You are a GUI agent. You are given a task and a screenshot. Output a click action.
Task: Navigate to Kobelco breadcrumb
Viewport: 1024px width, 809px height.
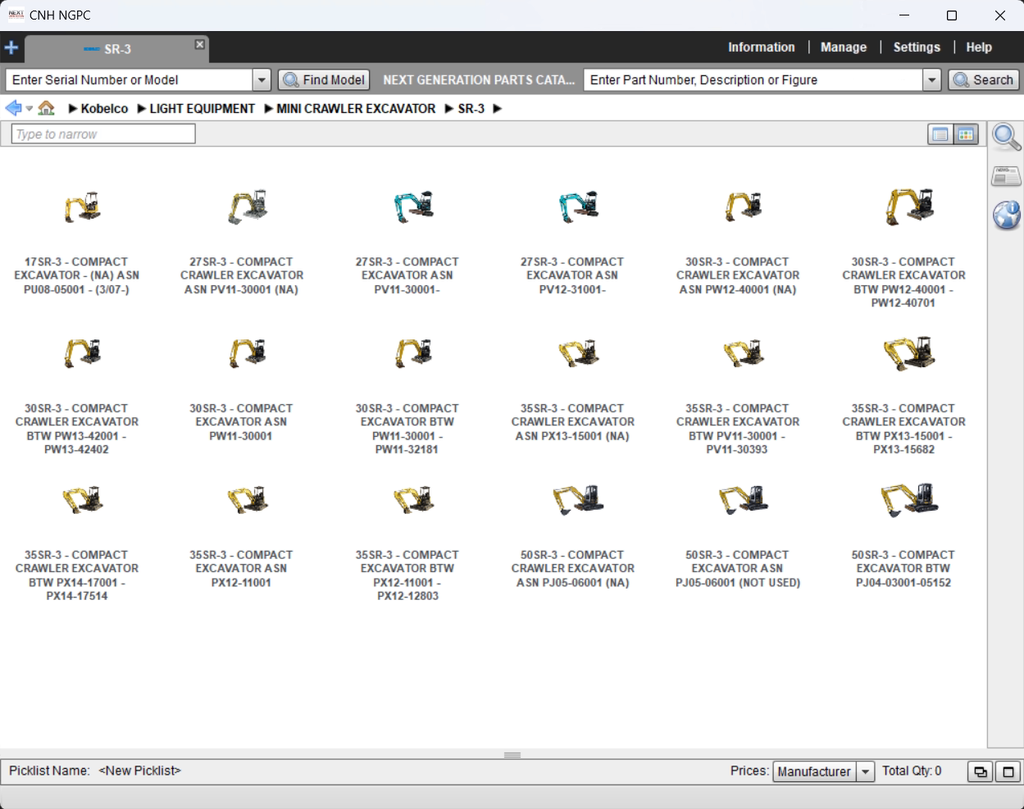tap(104, 108)
